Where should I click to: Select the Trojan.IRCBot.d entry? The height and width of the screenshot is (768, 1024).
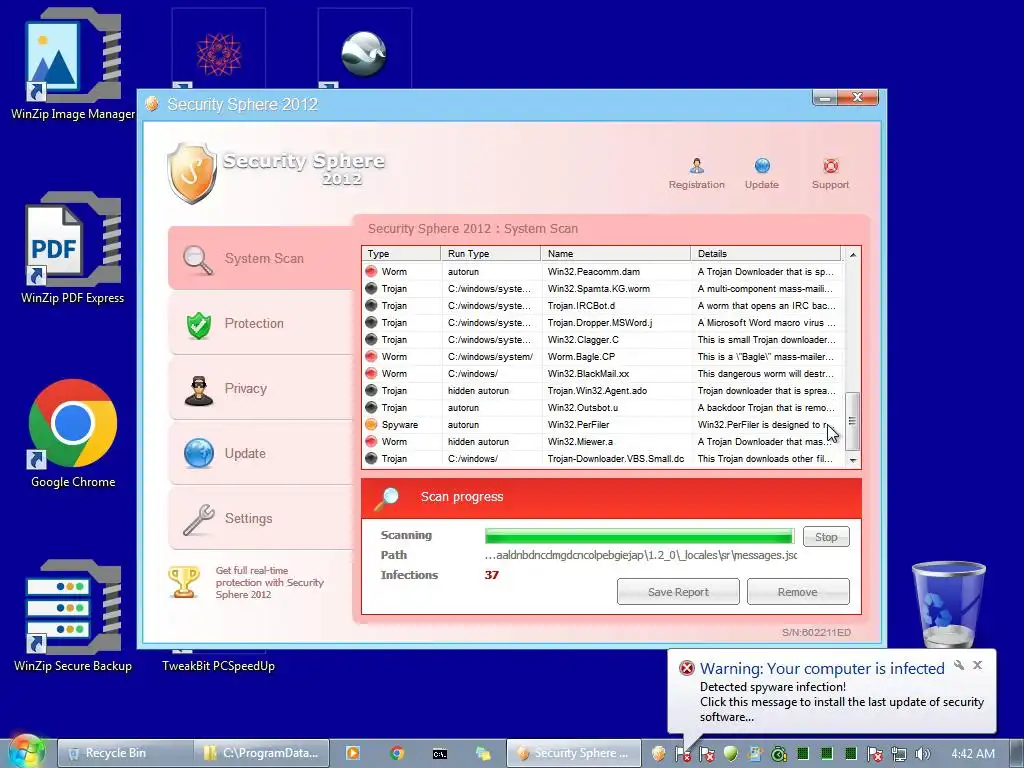click(602, 306)
